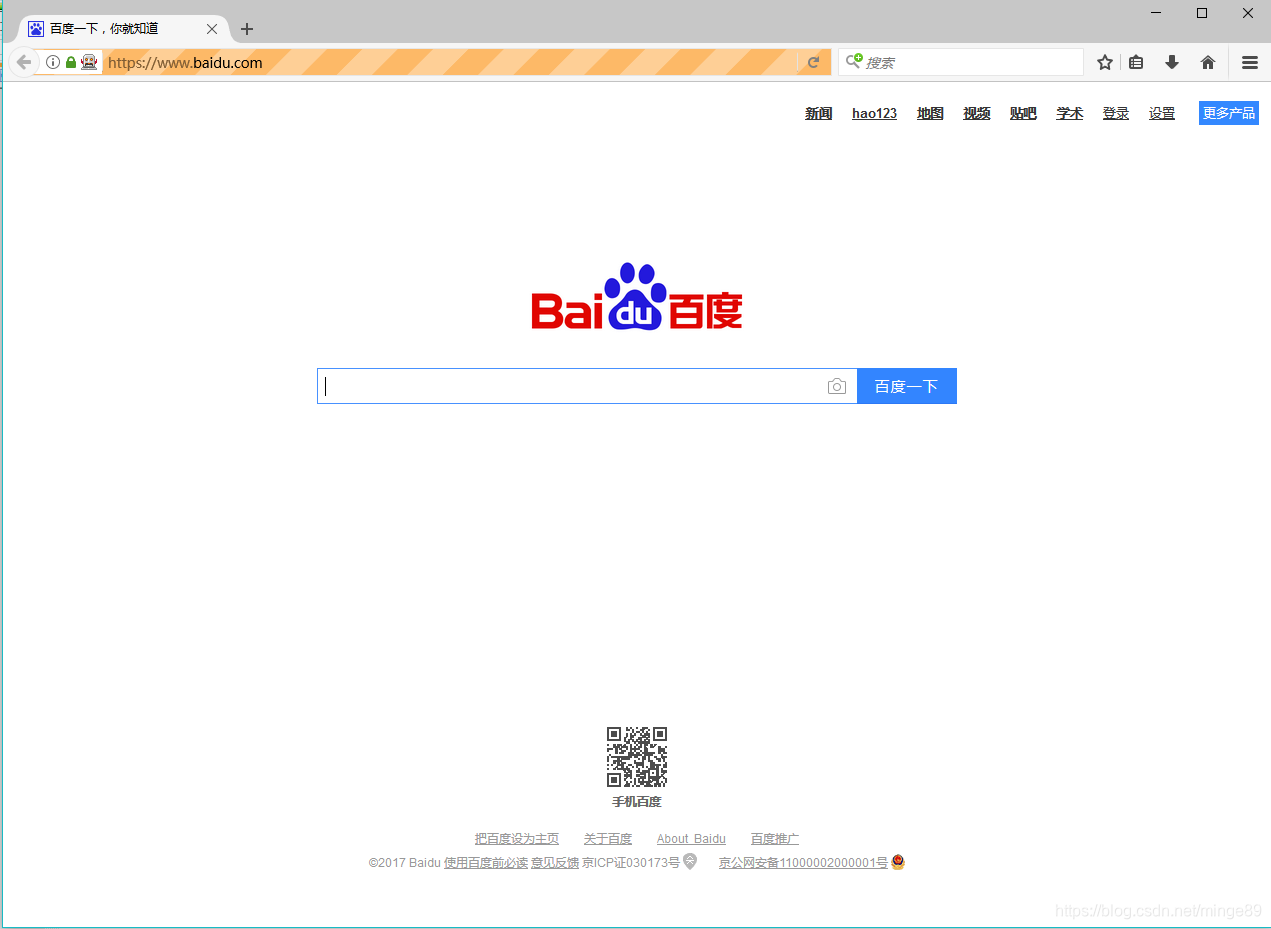Click the URL address field
This screenshot has width=1271, height=929.
click(450, 62)
